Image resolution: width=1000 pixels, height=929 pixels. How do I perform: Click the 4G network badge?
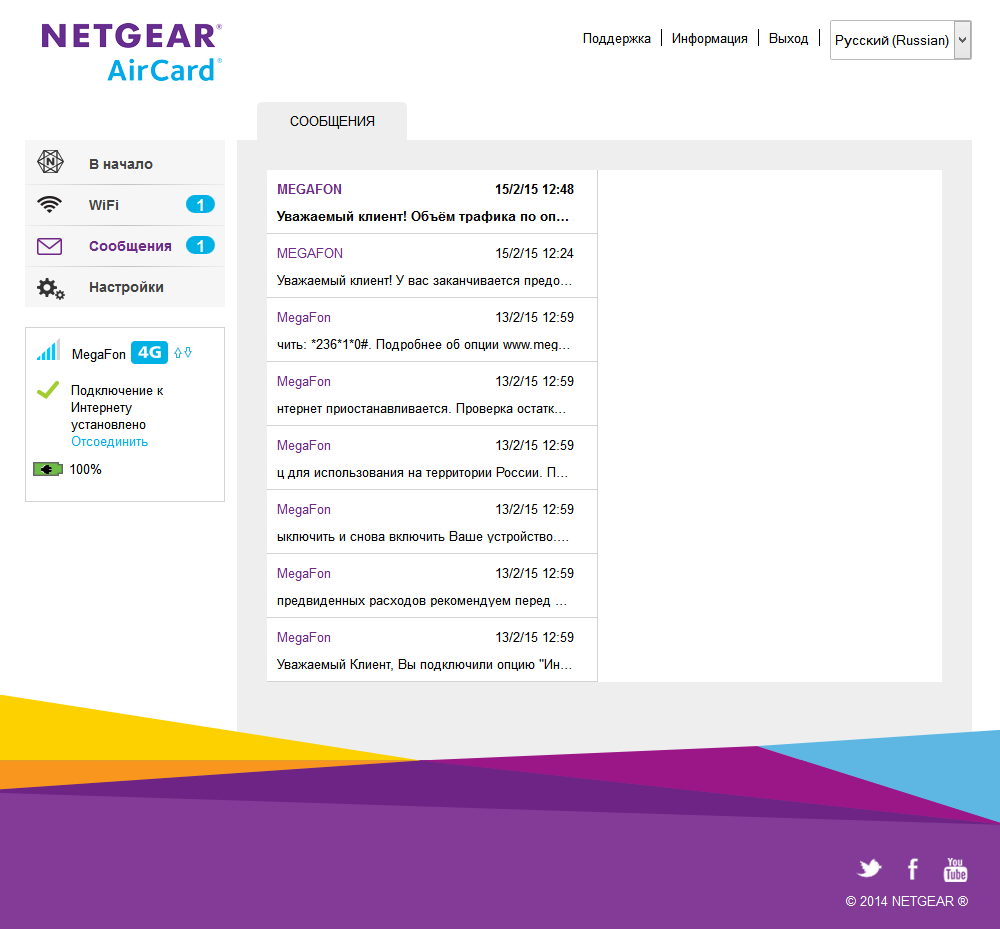(149, 353)
